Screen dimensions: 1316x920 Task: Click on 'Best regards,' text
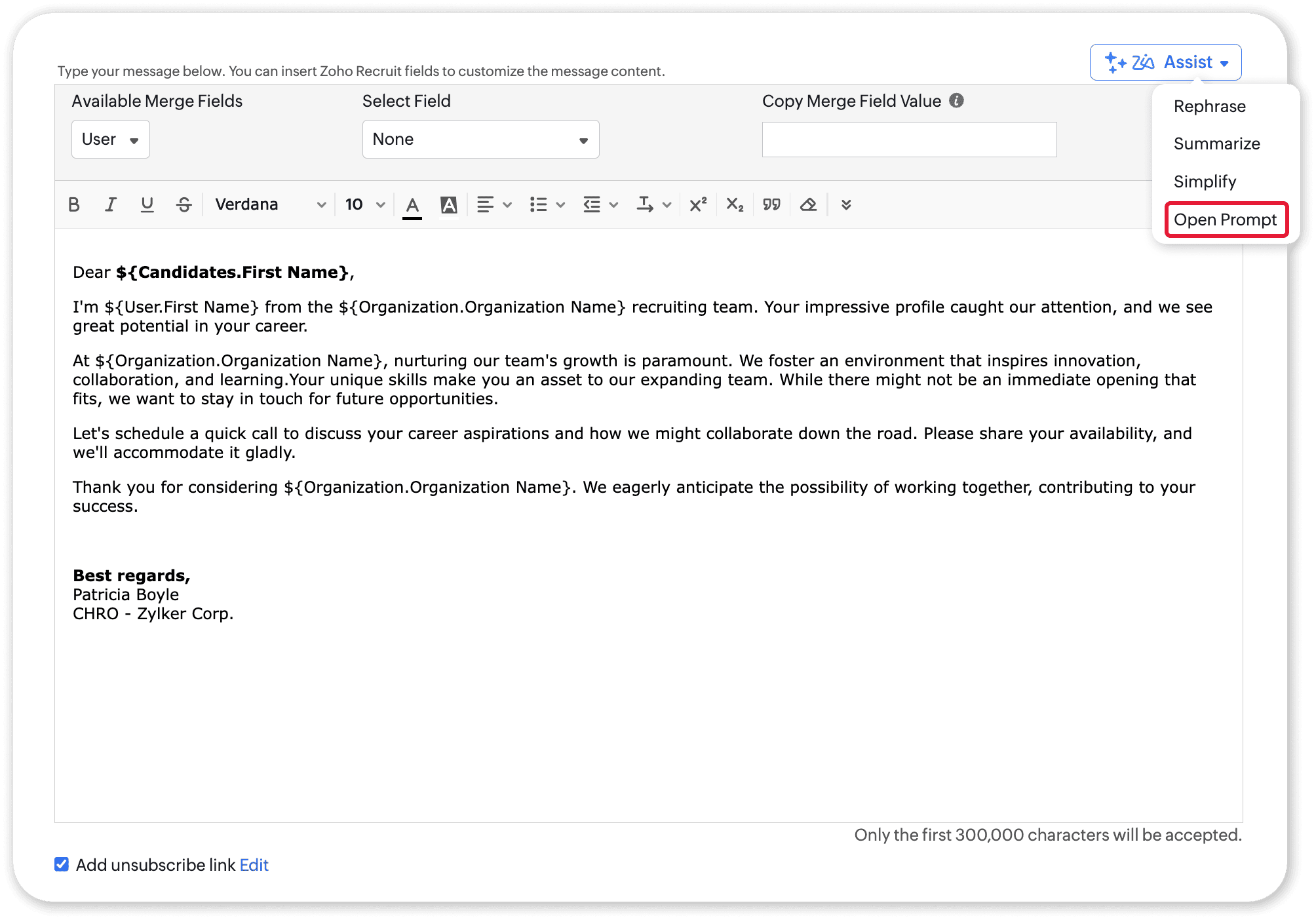tap(131, 575)
